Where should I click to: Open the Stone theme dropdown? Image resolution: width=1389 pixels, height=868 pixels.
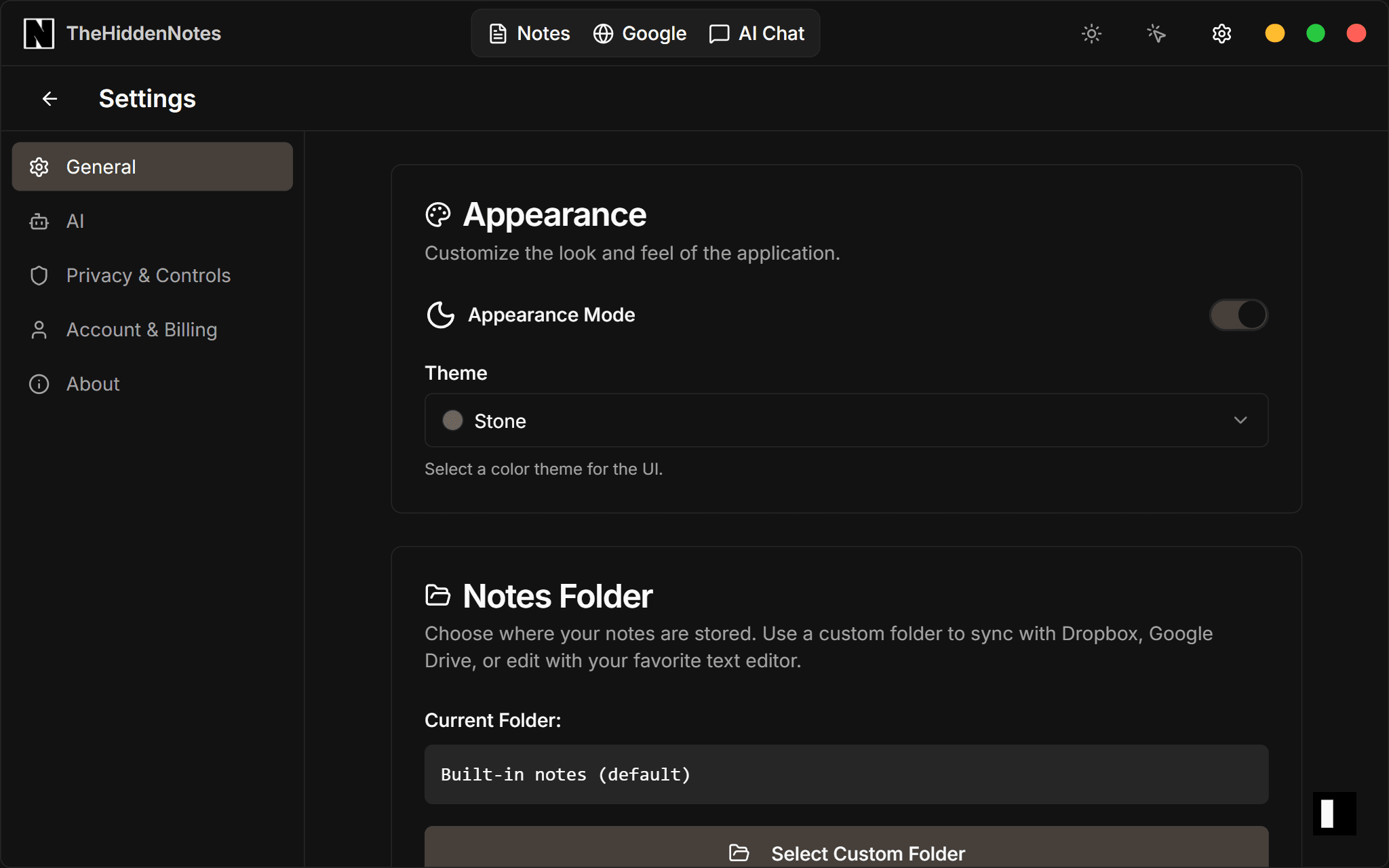click(846, 420)
